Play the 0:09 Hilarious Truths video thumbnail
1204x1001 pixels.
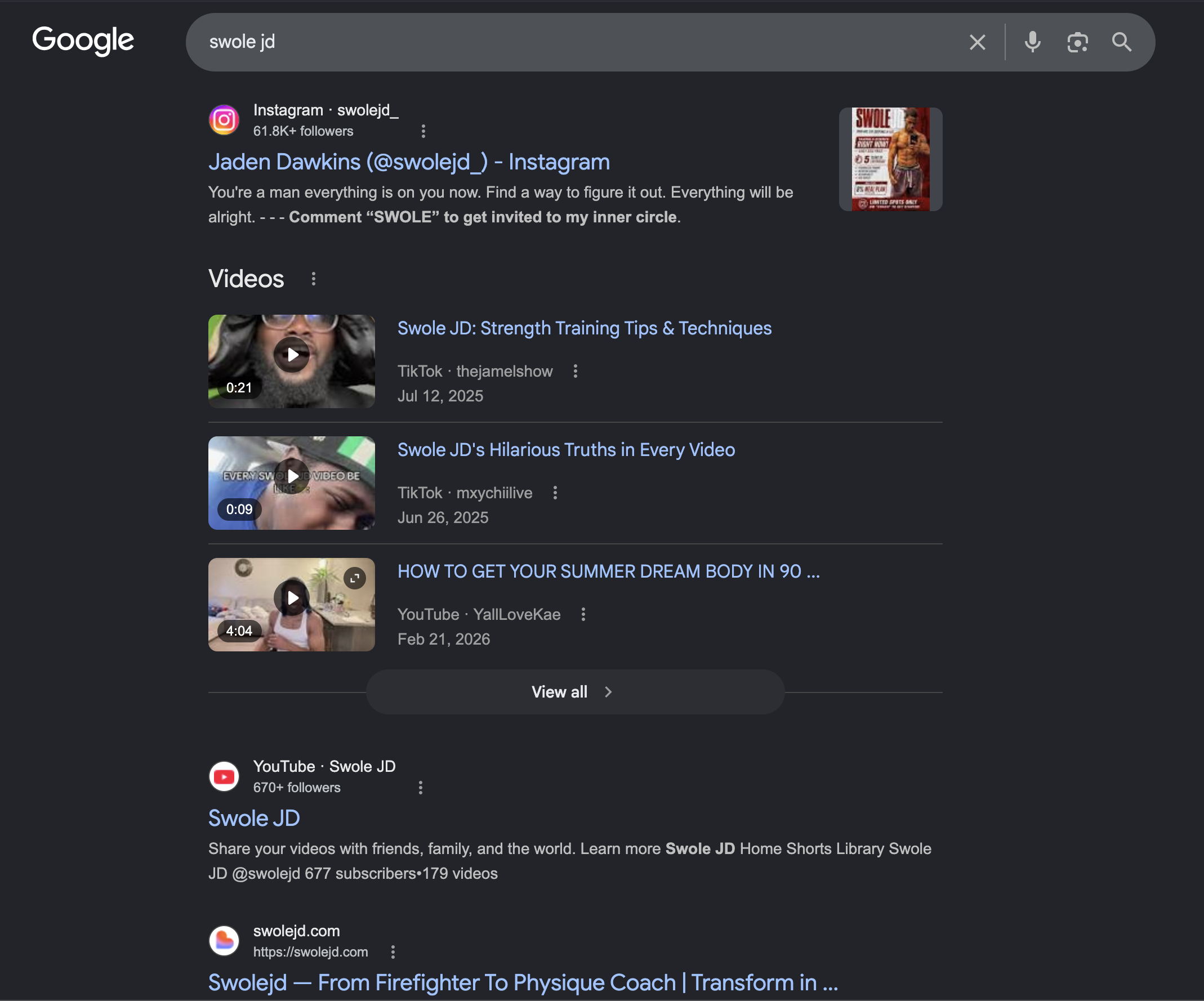(291, 482)
